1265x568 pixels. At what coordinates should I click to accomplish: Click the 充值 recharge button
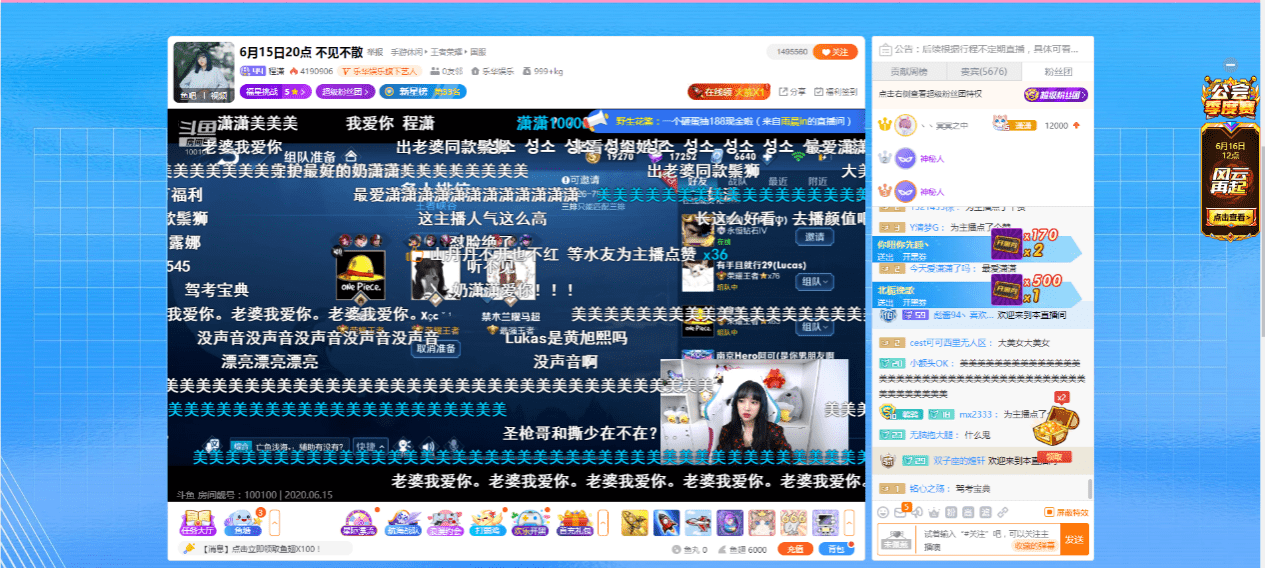(795, 549)
